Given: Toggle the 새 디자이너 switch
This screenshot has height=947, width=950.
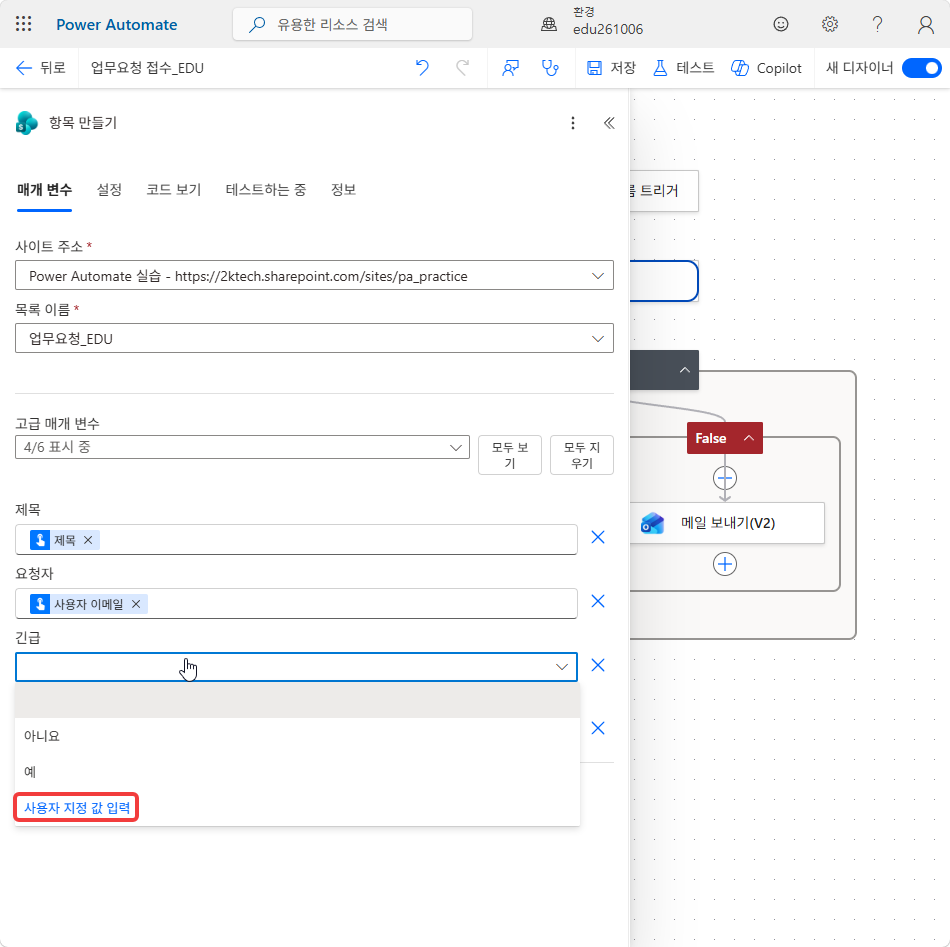Looking at the screenshot, I should [x=922, y=68].
